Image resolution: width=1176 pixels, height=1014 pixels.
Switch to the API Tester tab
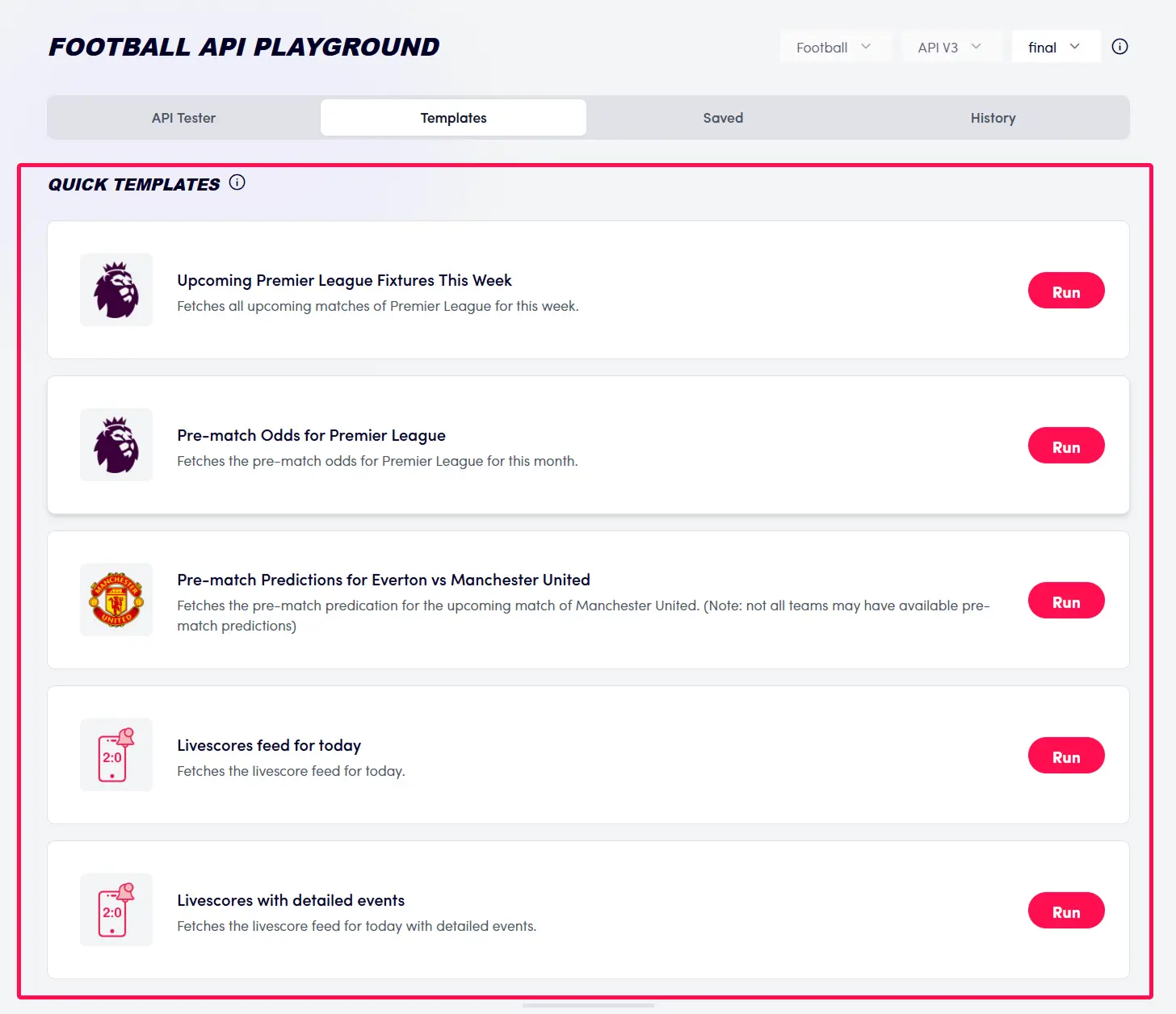(183, 117)
